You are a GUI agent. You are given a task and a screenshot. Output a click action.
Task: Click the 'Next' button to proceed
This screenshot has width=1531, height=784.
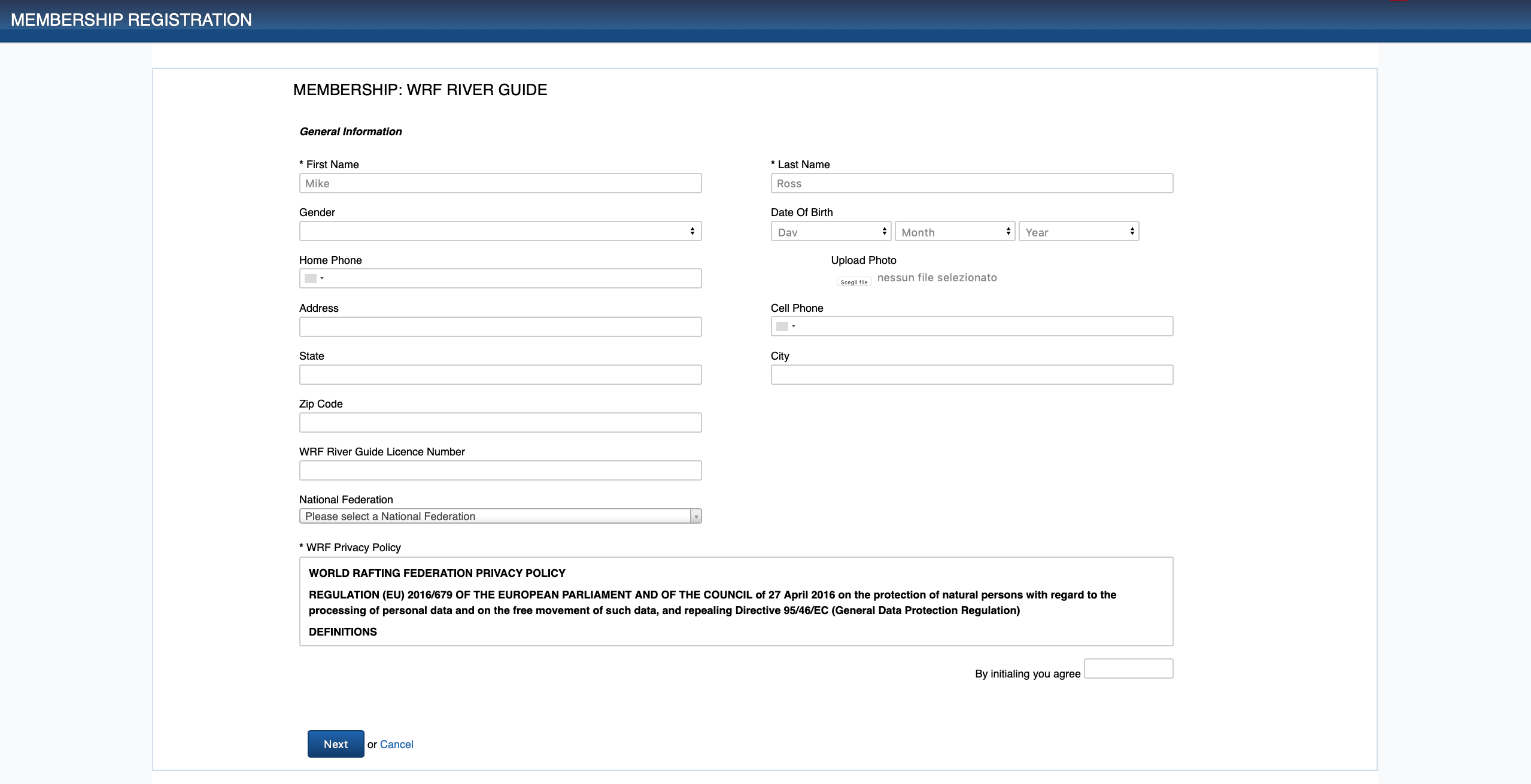[336, 743]
